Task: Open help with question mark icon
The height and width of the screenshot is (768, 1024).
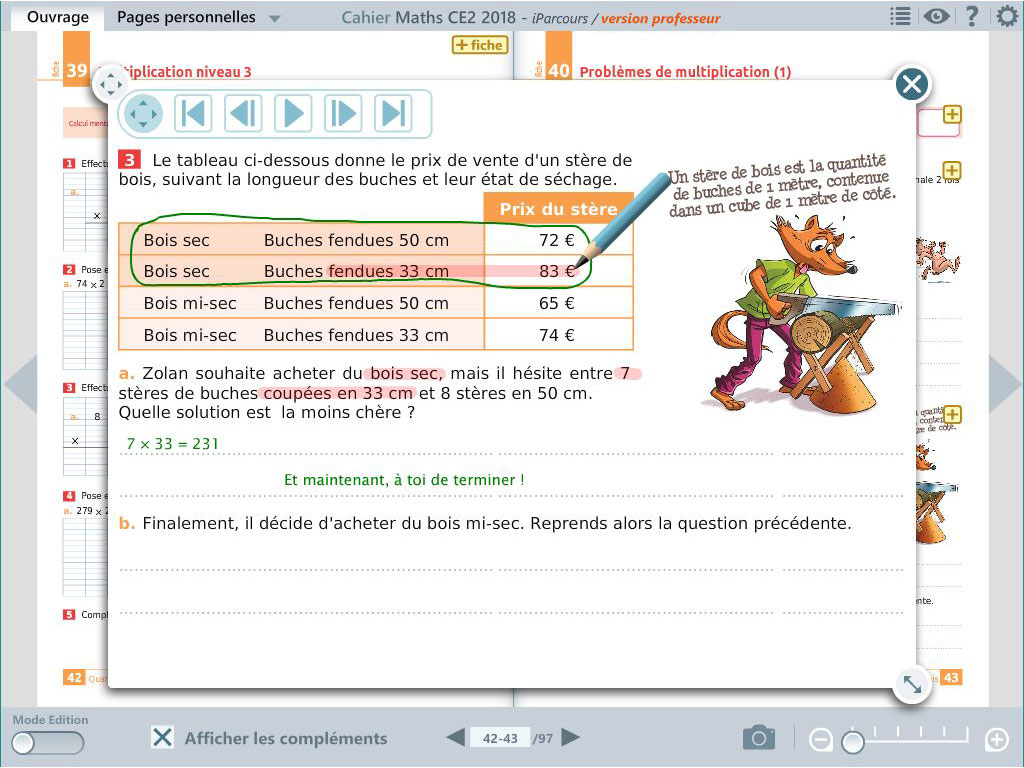Action: coord(971,17)
